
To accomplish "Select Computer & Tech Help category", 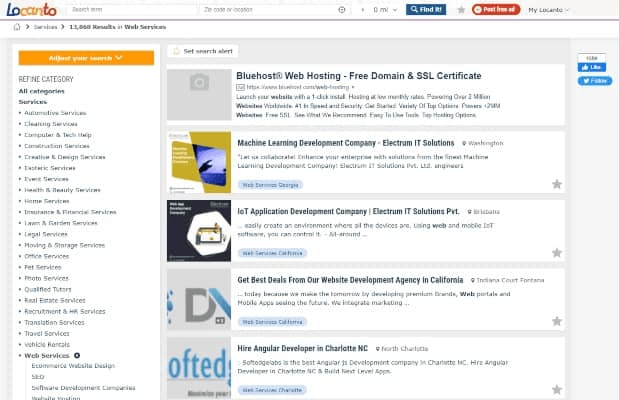I will point(58,135).
